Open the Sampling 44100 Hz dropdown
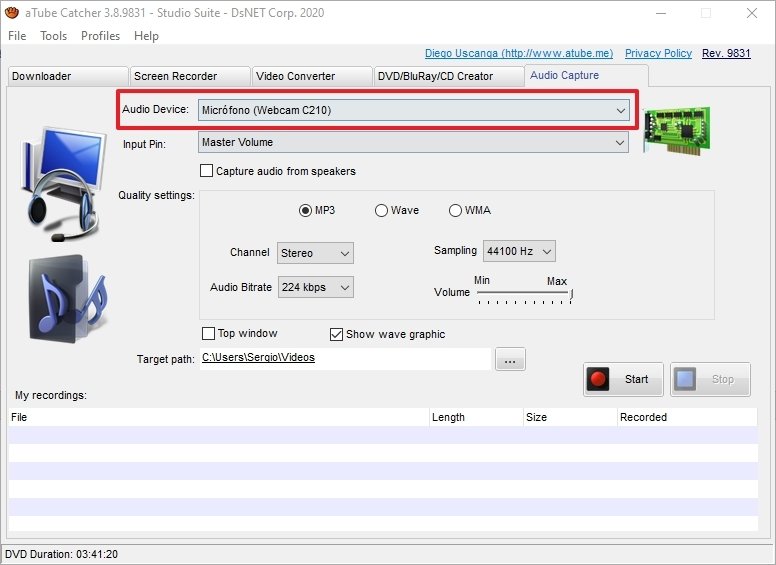This screenshot has width=776, height=565. pos(519,251)
